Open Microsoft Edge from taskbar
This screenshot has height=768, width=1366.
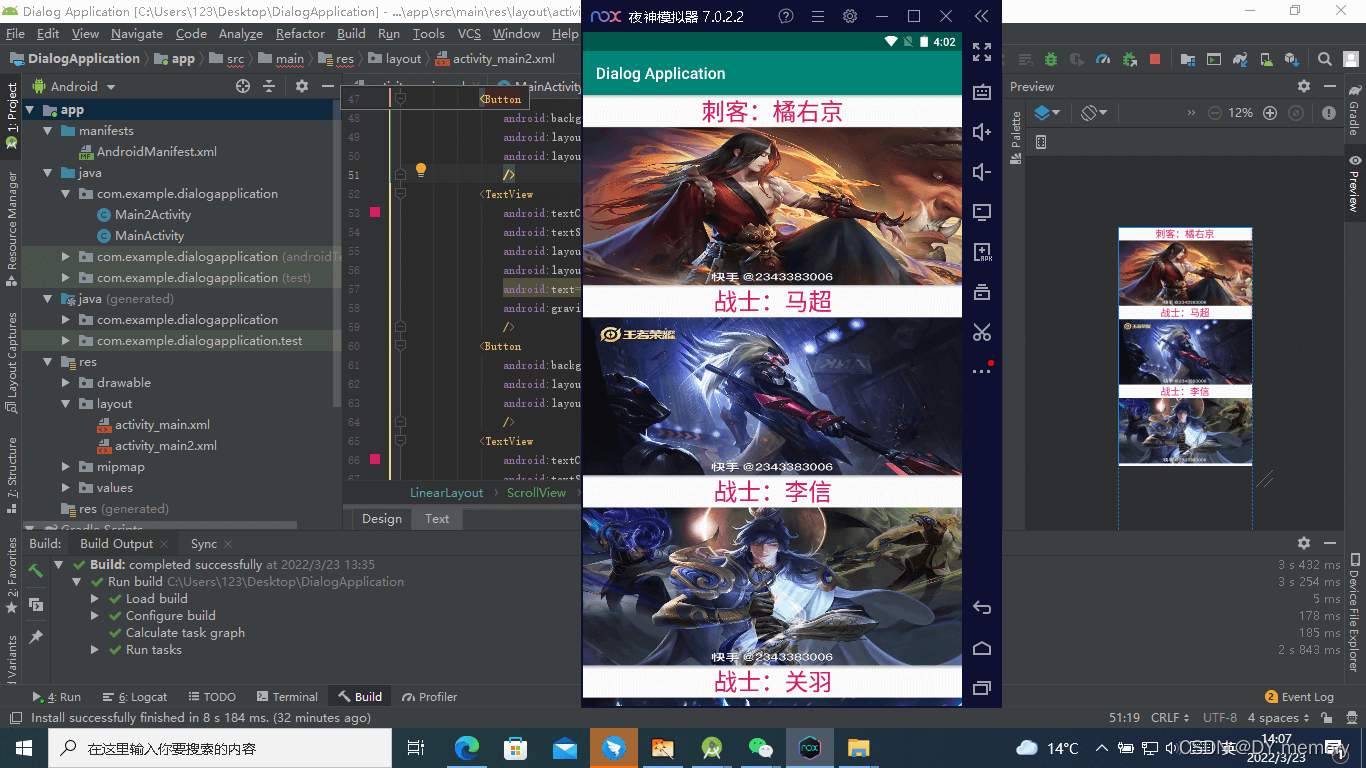point(467,748)
